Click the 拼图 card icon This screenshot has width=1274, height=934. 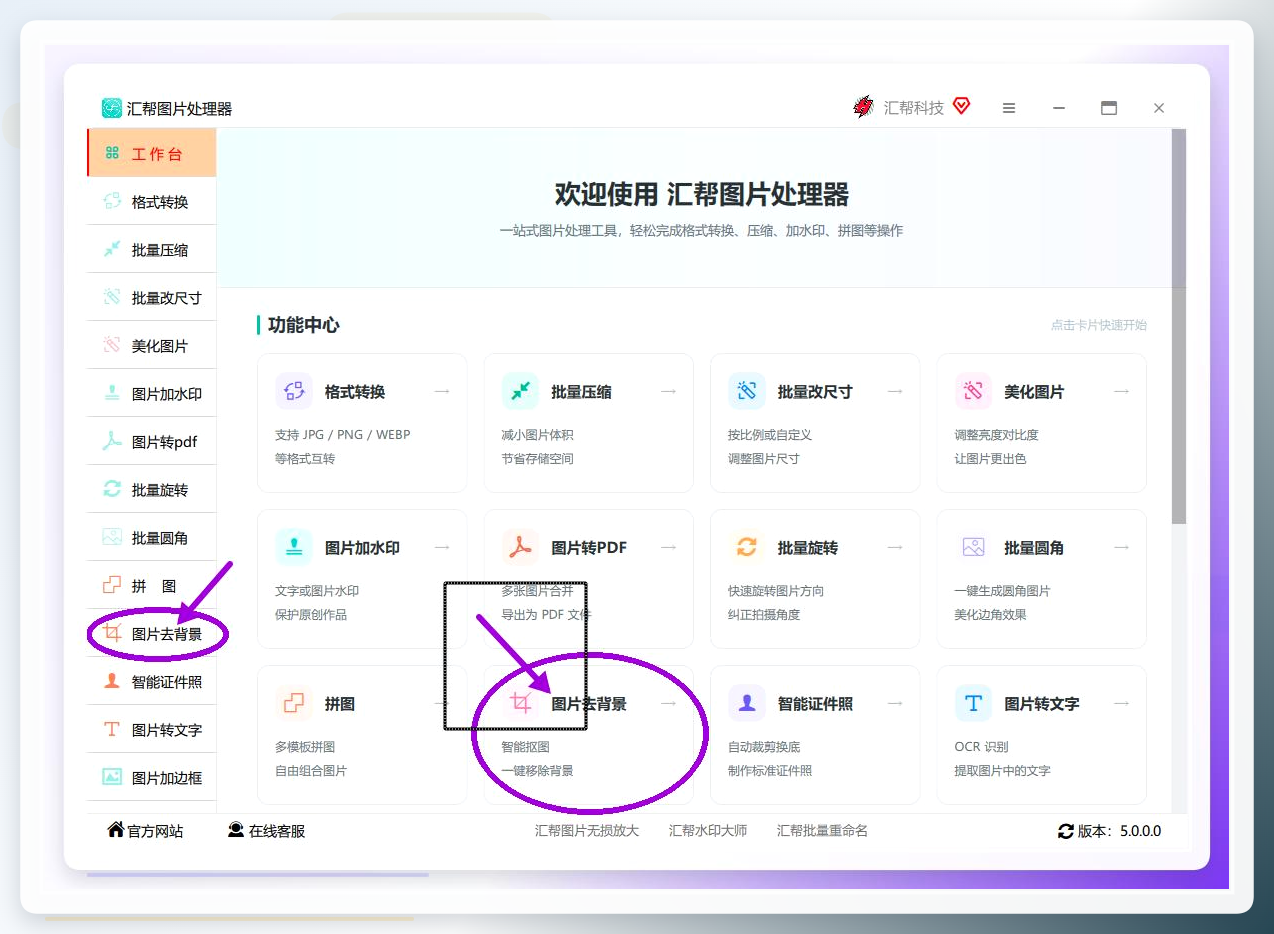tap(294, 703)
